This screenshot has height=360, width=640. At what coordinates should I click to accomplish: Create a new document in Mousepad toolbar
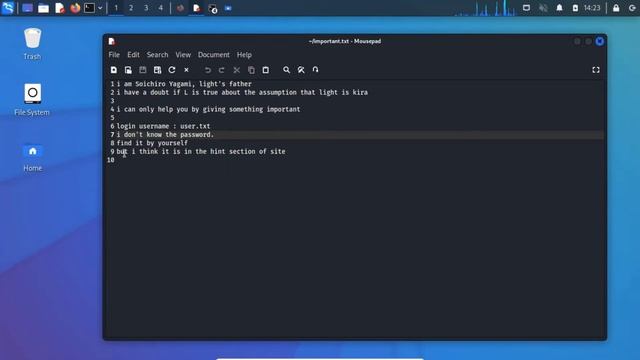[114, 70]
